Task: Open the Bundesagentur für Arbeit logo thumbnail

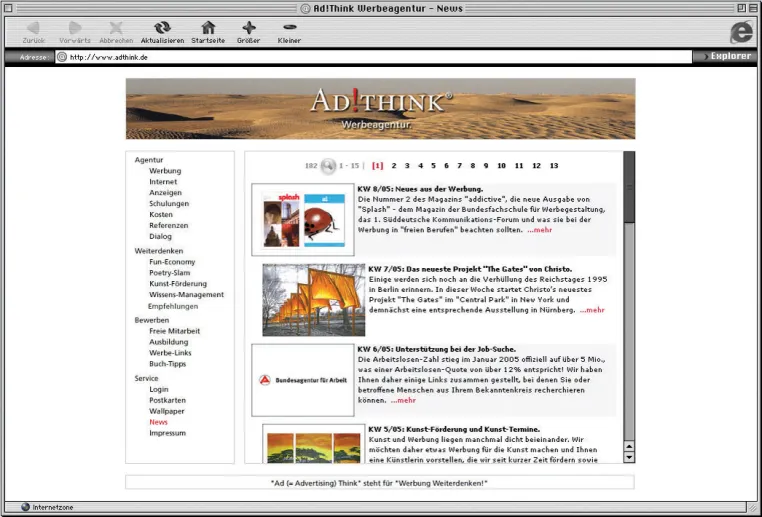Action: pyautogui.click(x=303, y=380)
